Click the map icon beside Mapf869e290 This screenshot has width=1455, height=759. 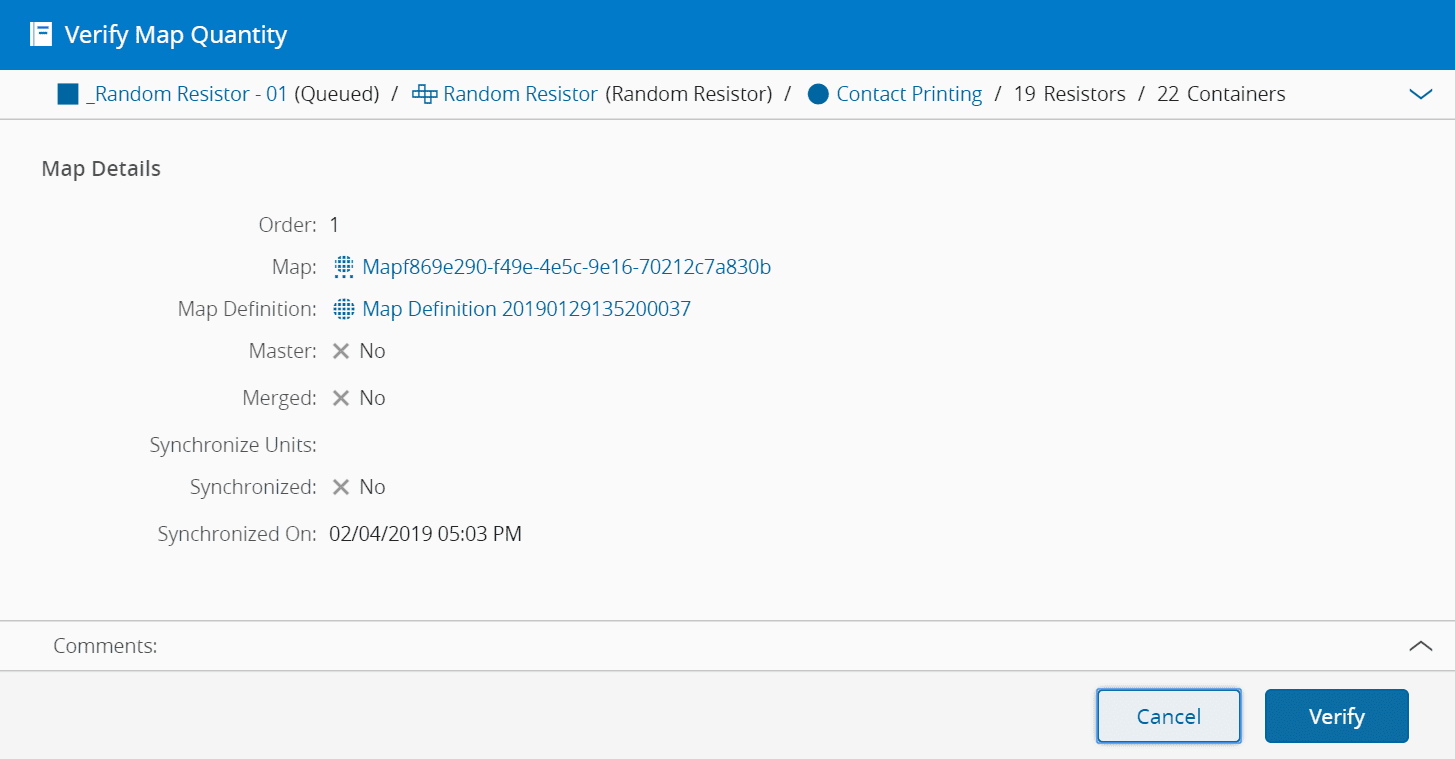click(344, 267)
